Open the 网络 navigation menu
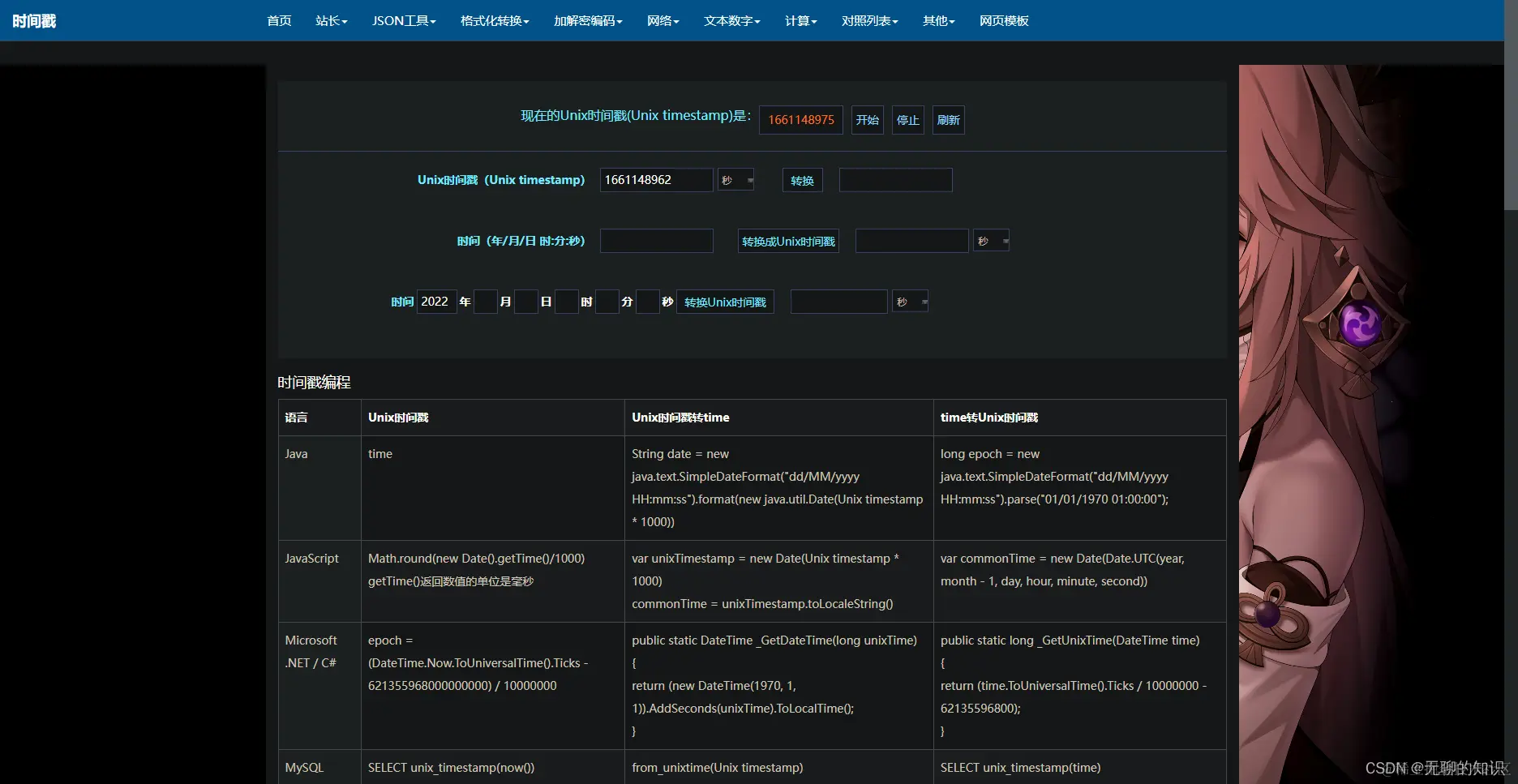 tap(663, 21)
